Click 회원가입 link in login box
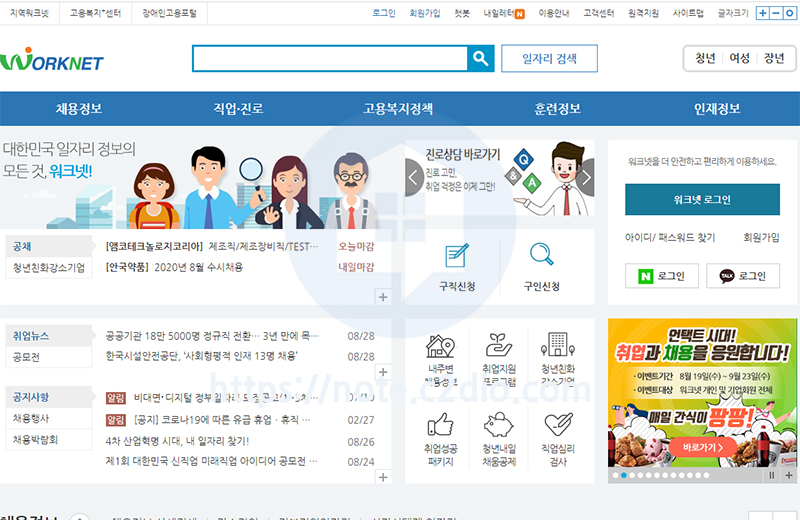Image resolution: width=800 pixels, height=520 pixels. pyautogui.click(x=761, y=238)
